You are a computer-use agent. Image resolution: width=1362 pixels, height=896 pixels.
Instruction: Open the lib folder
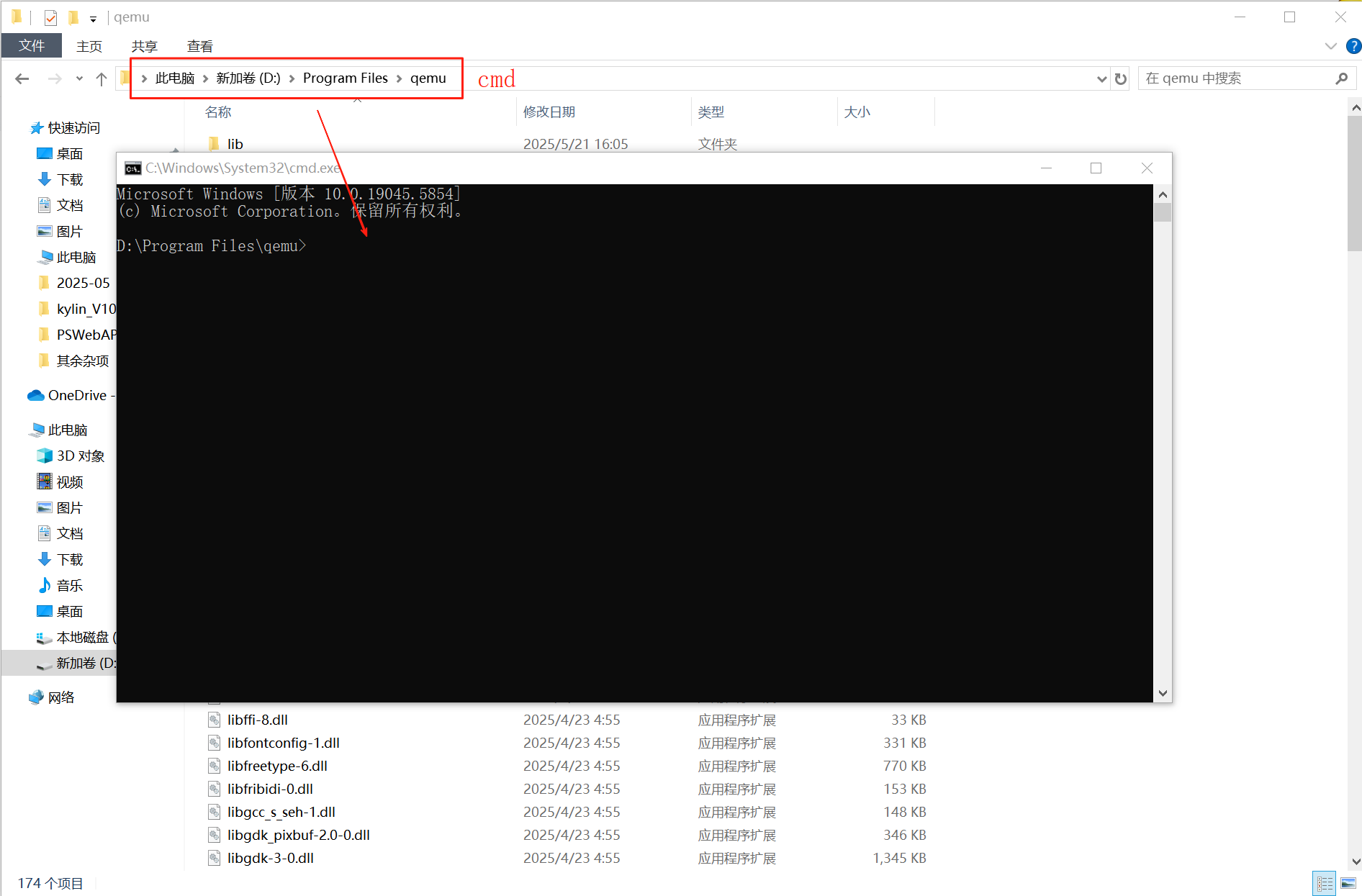tap(234, 143)
